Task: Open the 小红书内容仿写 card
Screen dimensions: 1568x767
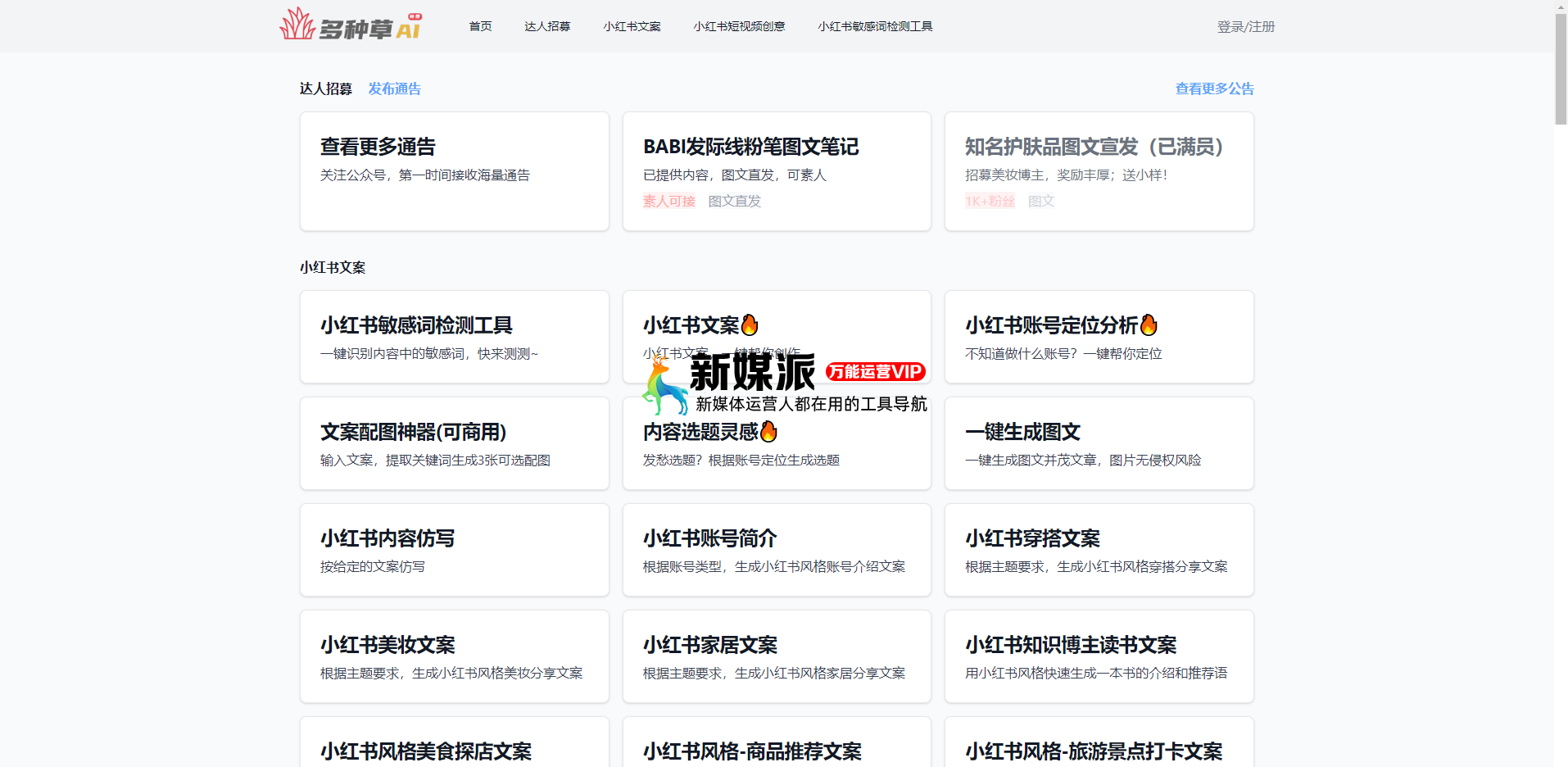Action: coord(455,550)
